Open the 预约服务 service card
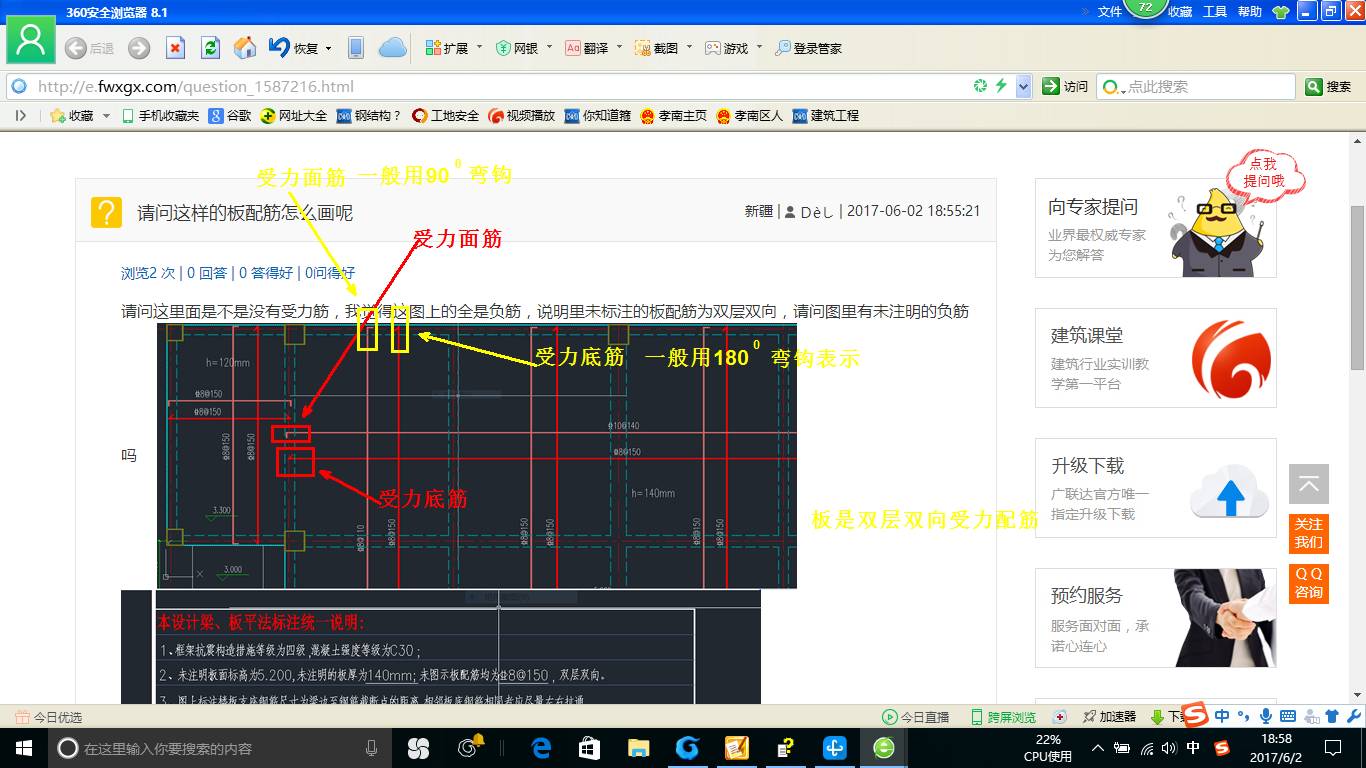Viewport: 1366px width, 768px height. point(1156,618)
